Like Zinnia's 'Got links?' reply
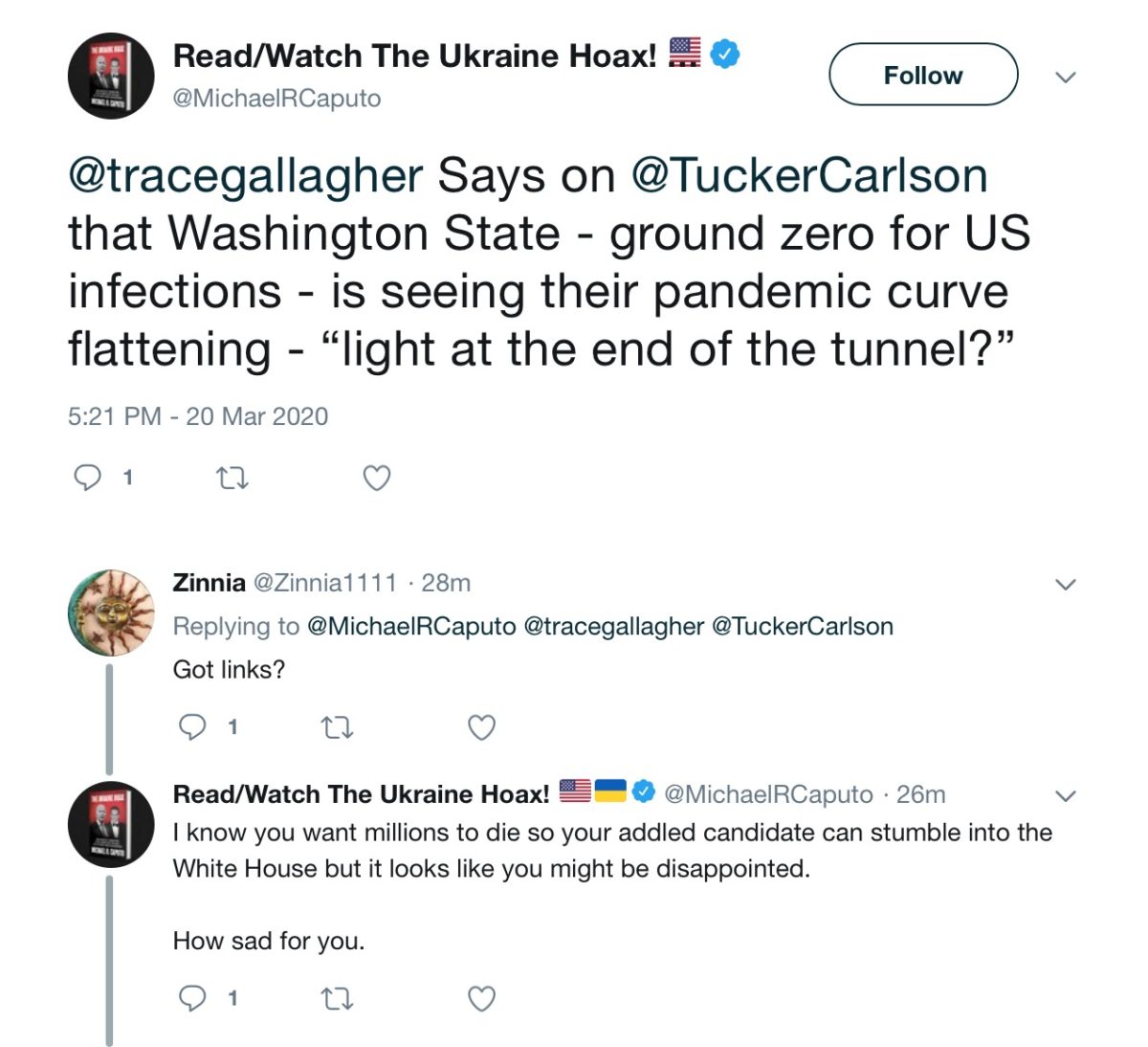Screen dimensions: 1148x1047 point(481,728)
